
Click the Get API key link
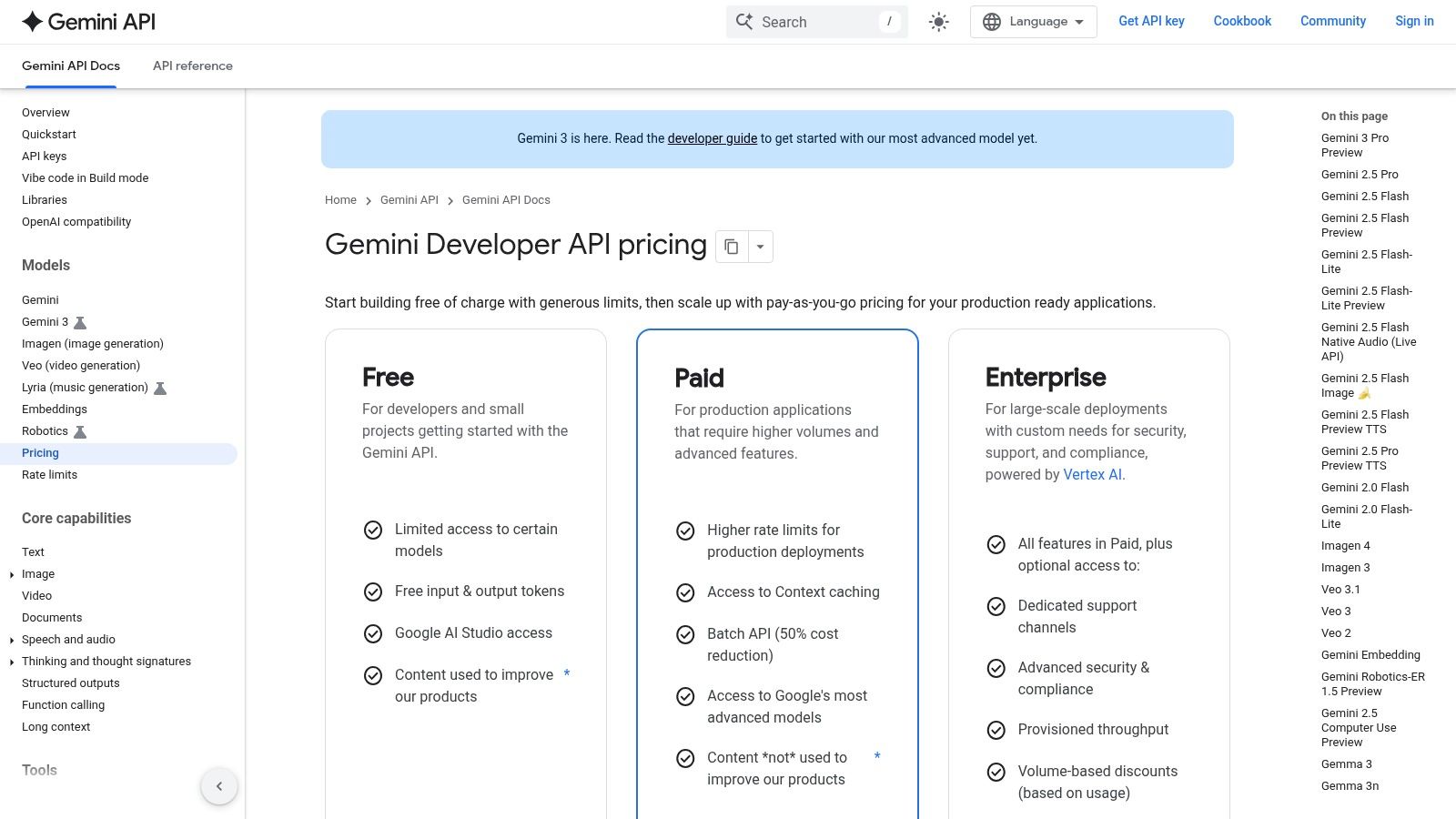[1151, 21]
